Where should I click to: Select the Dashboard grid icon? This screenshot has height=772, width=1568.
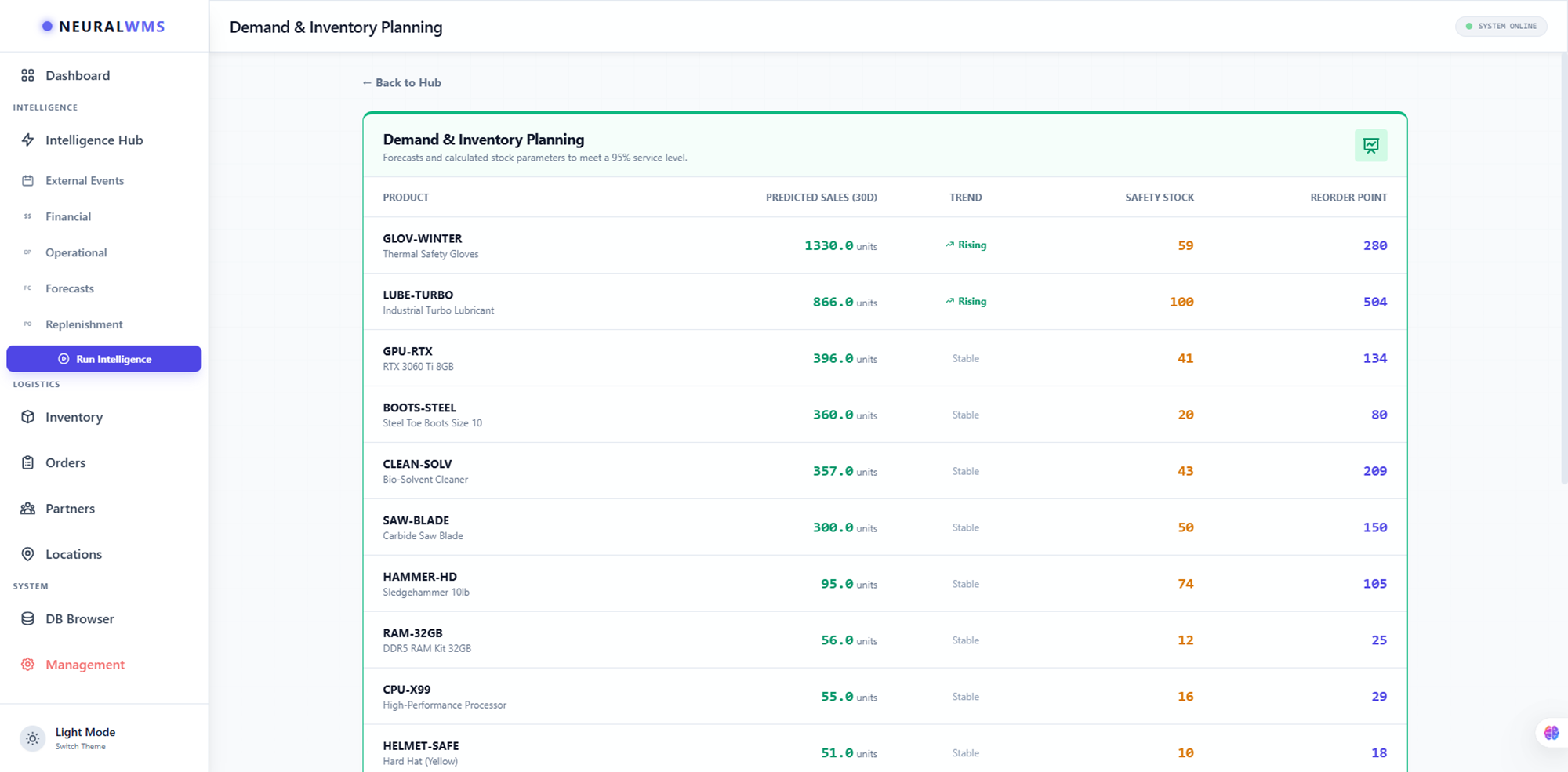(x=28, y=75)
